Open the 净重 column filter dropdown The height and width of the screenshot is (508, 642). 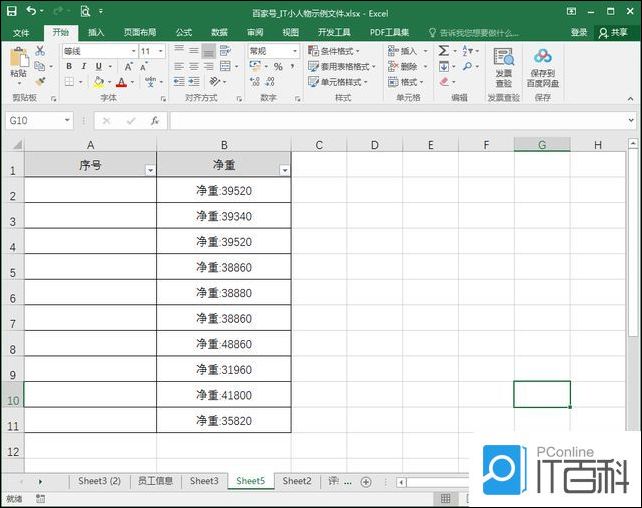[284, 170]
